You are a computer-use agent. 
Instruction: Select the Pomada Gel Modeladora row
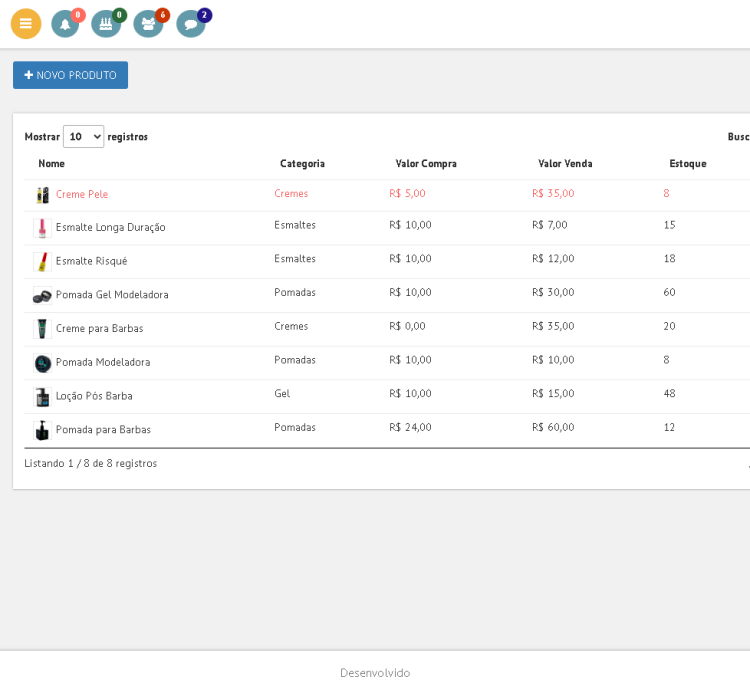click(112, 295)
